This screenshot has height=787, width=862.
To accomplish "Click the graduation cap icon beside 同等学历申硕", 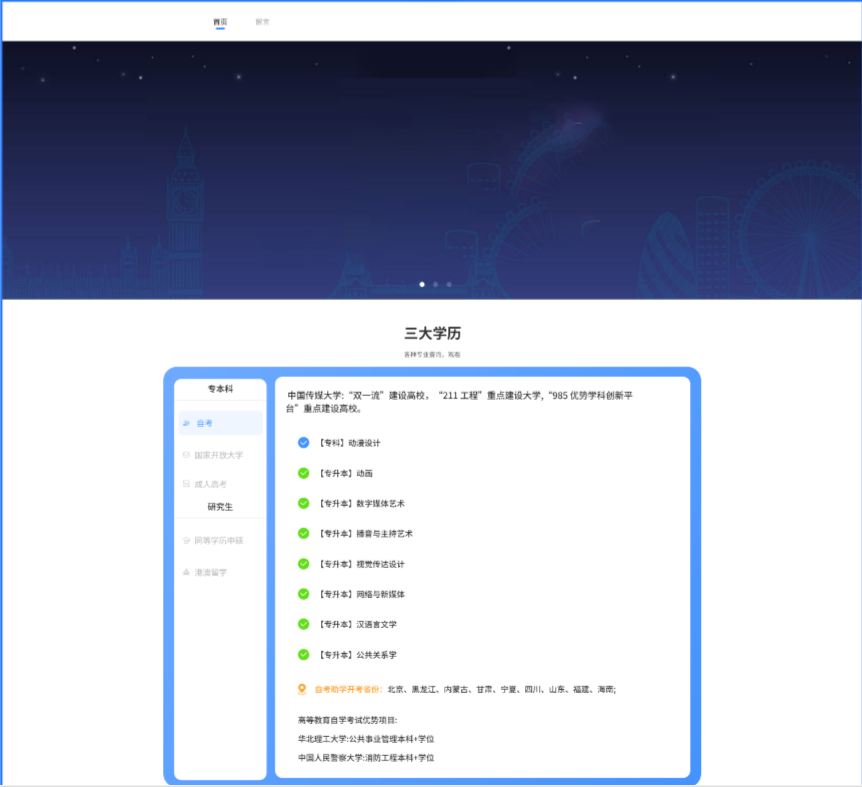I will tap(186, 541).
